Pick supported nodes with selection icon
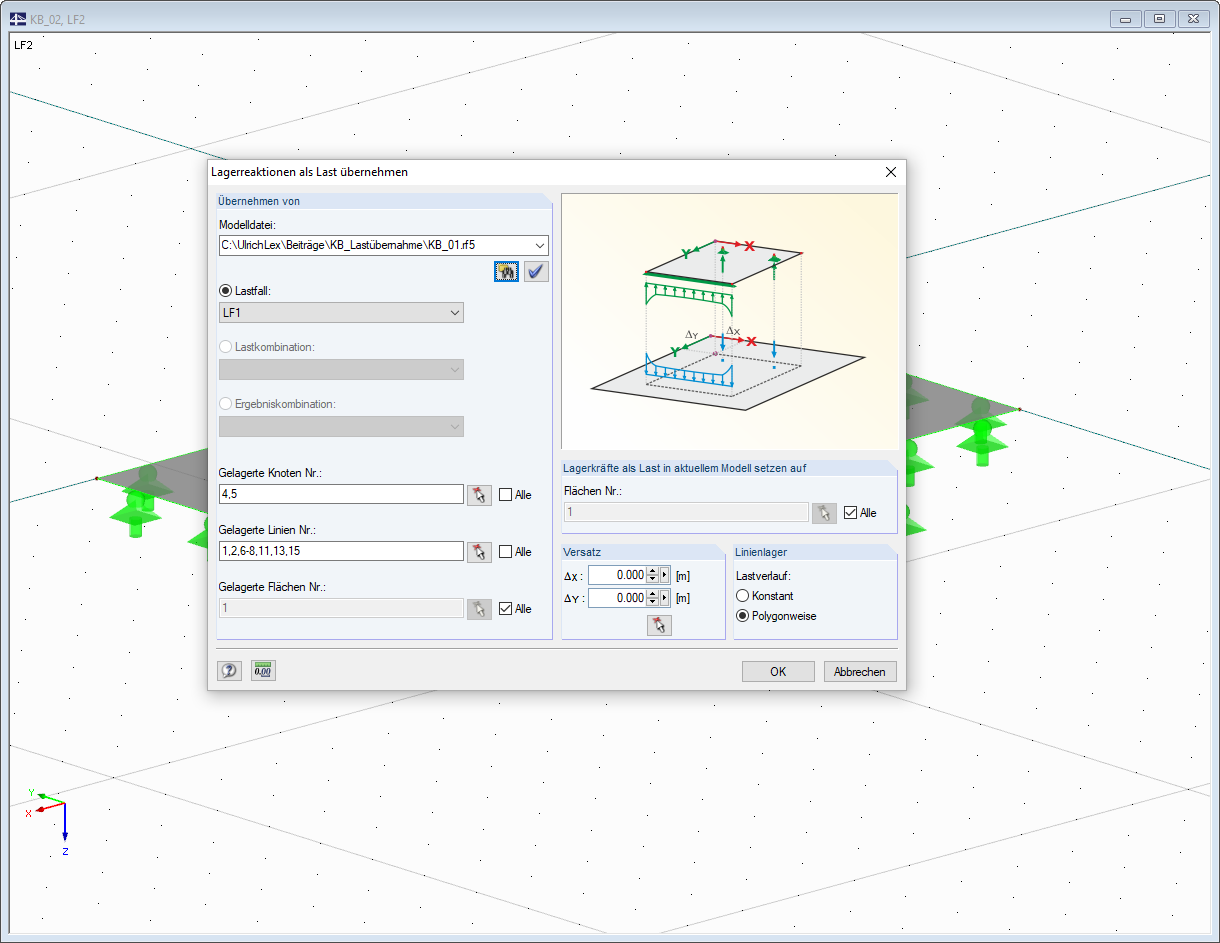1220x943 pixels. pos(479,495)
